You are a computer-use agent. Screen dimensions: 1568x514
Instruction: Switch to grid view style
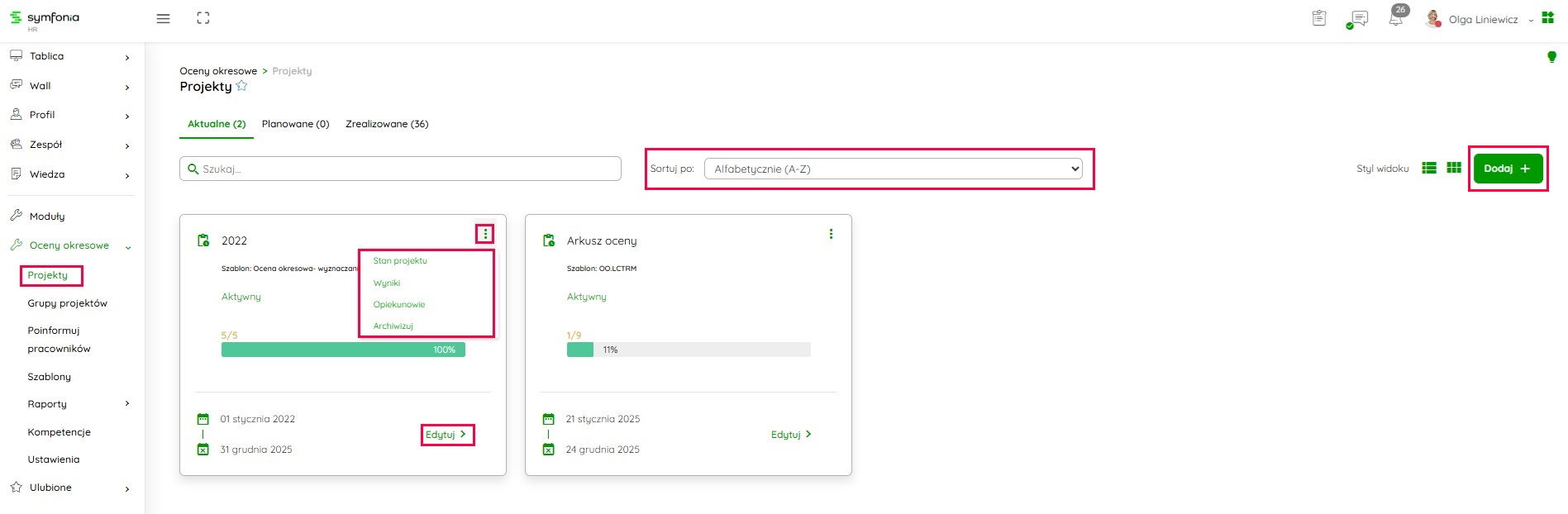(1454, 169)
